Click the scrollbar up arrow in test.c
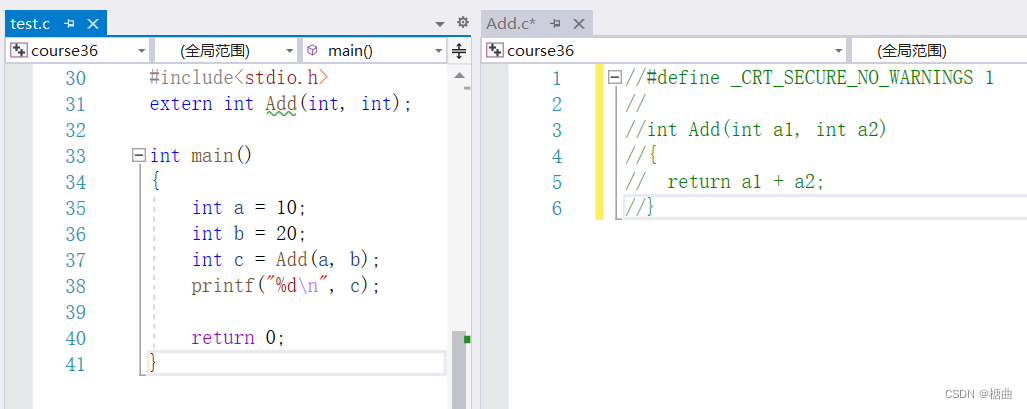Image resolution: width=1027 pixels, height=409 pixels. pyautogui.click(x=459, y=75)
